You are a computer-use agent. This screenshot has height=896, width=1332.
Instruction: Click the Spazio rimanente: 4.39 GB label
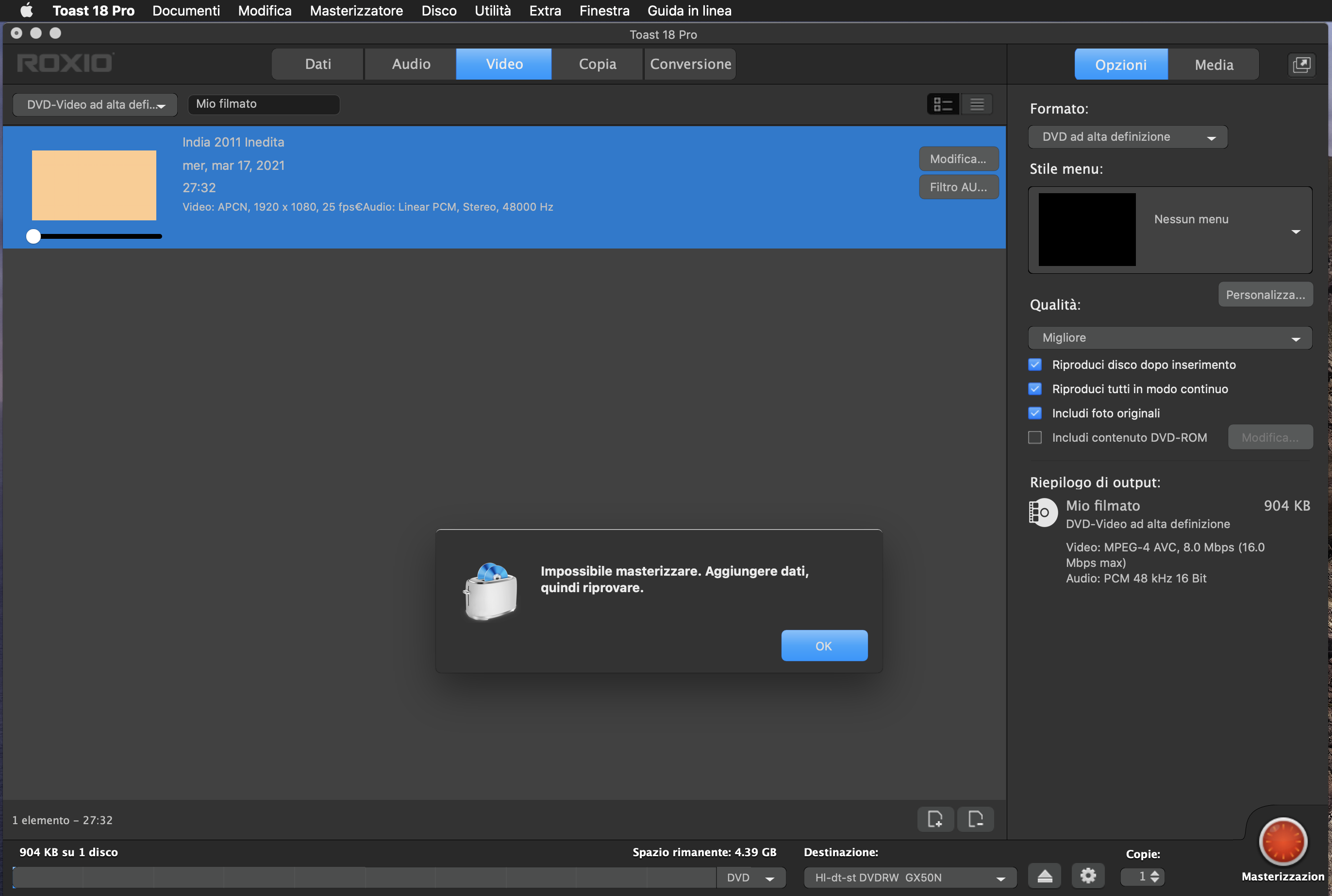click(x=704, y=852)
